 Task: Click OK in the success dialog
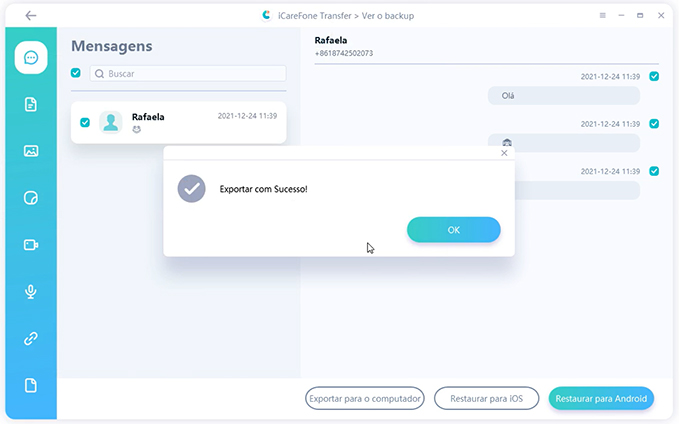(454, 230)
